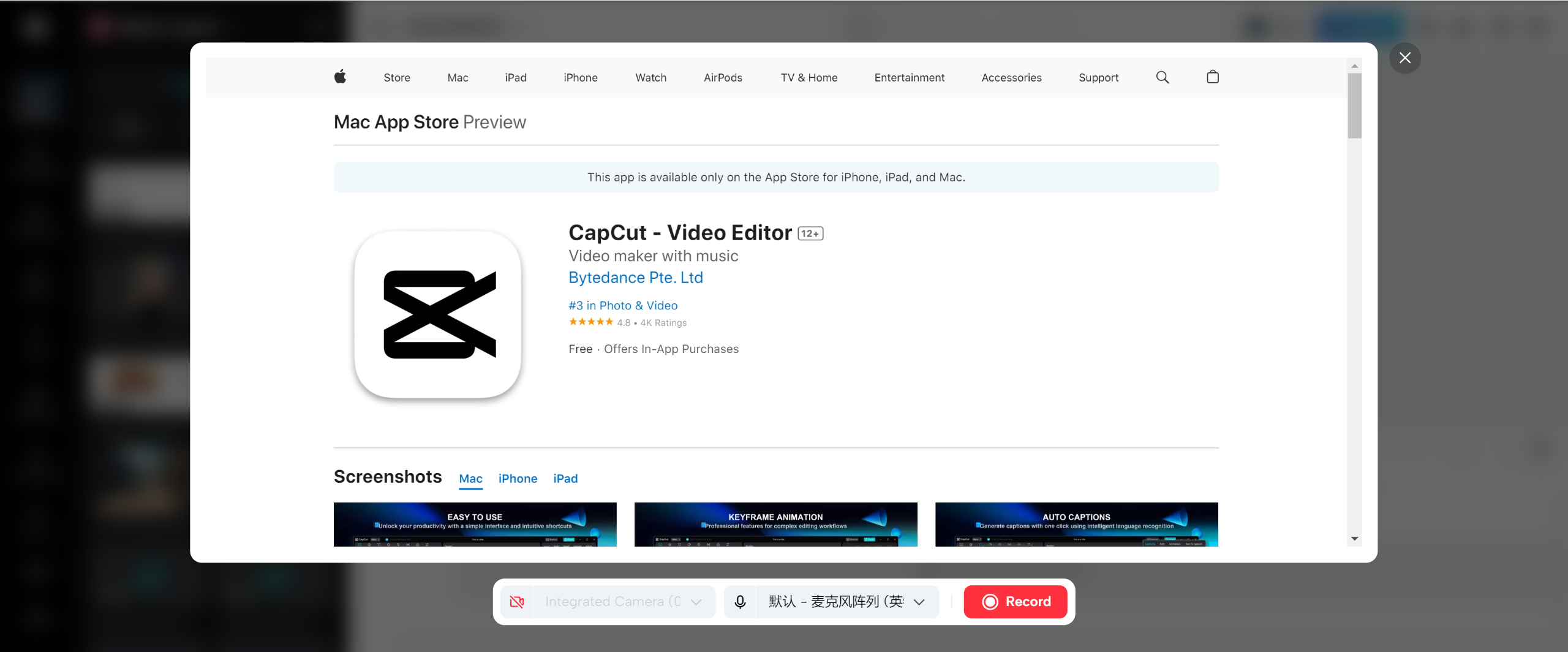The width and height of the screenshot is (1568, 652).
Task: Switch to the iPad screenshots tab
Action: pyautogui.click(x=565, y=479)
